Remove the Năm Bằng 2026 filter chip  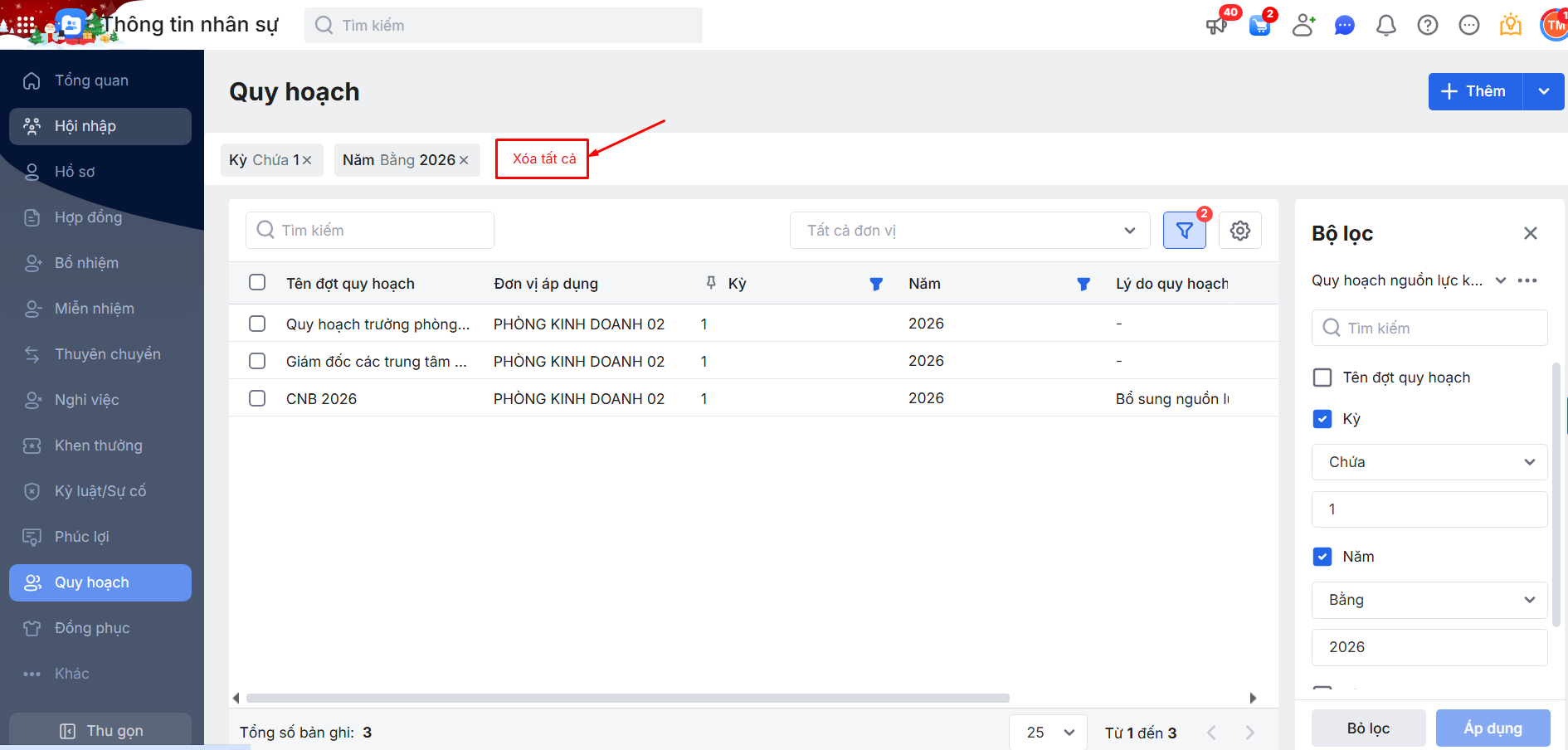(x=464, y=160)
